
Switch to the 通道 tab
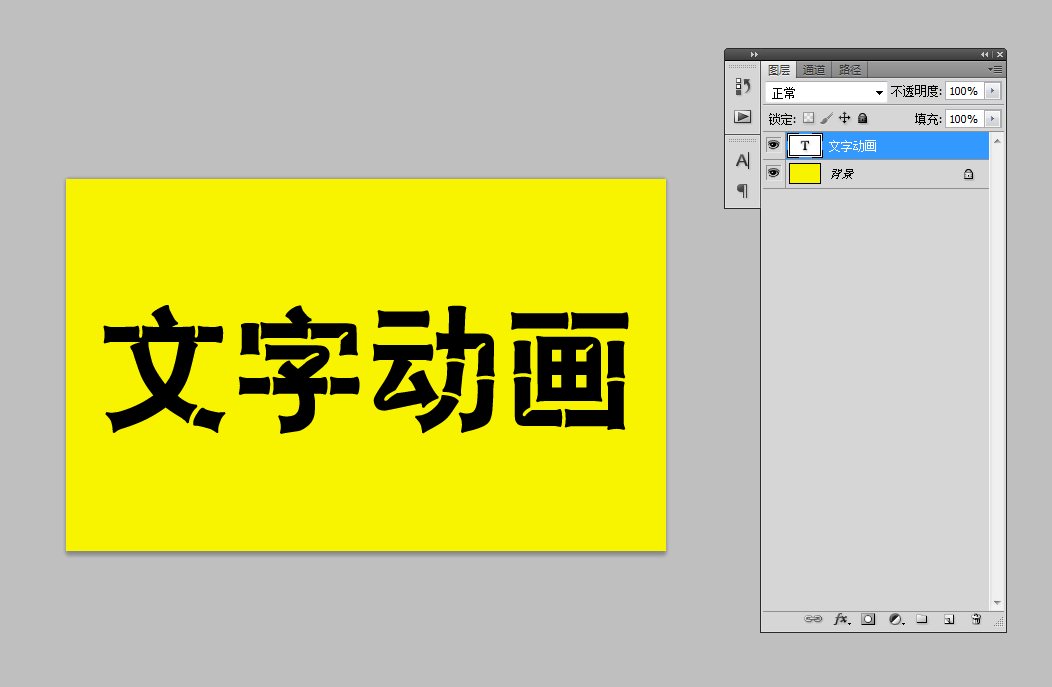coord(814,70)
